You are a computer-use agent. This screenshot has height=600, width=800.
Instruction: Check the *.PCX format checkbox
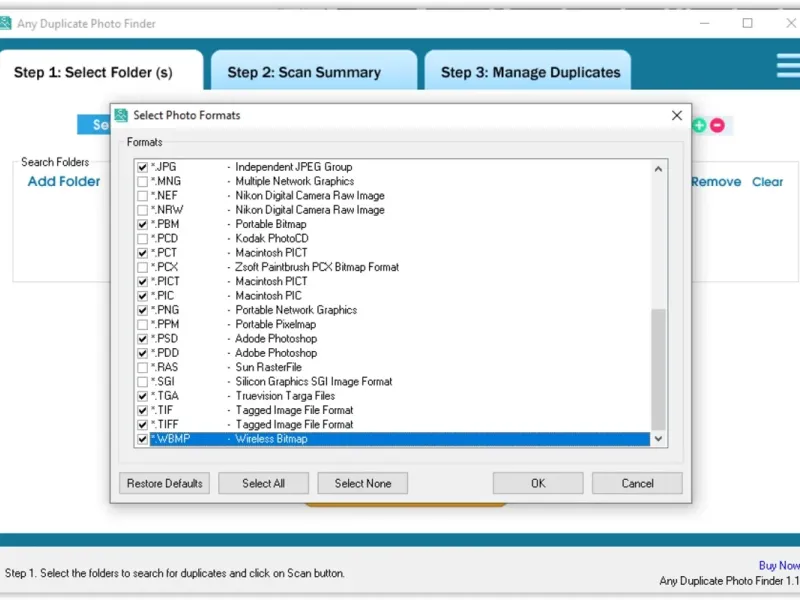142,267
